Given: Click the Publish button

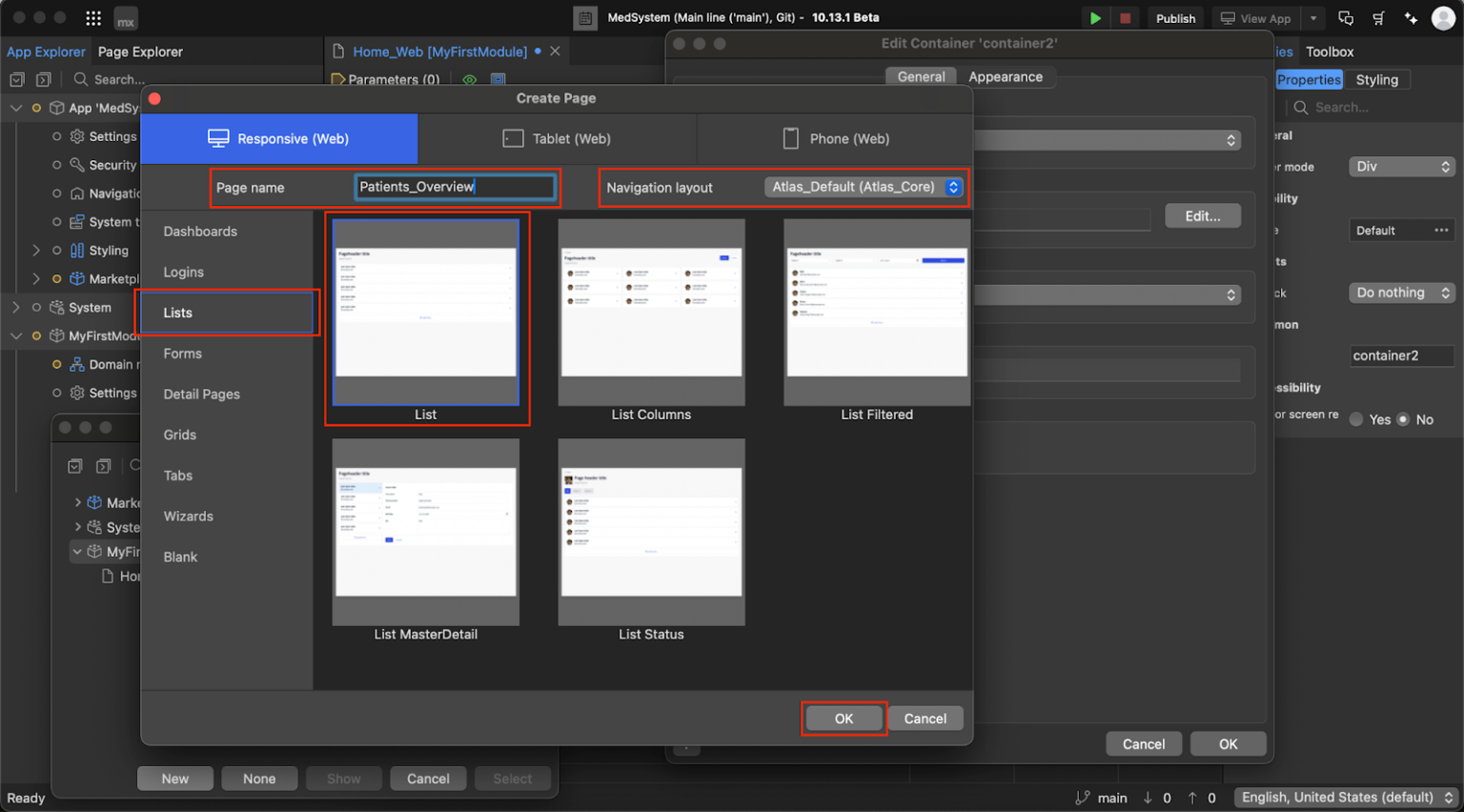Looking at the screenshot, I should (x=1175, y=17).
